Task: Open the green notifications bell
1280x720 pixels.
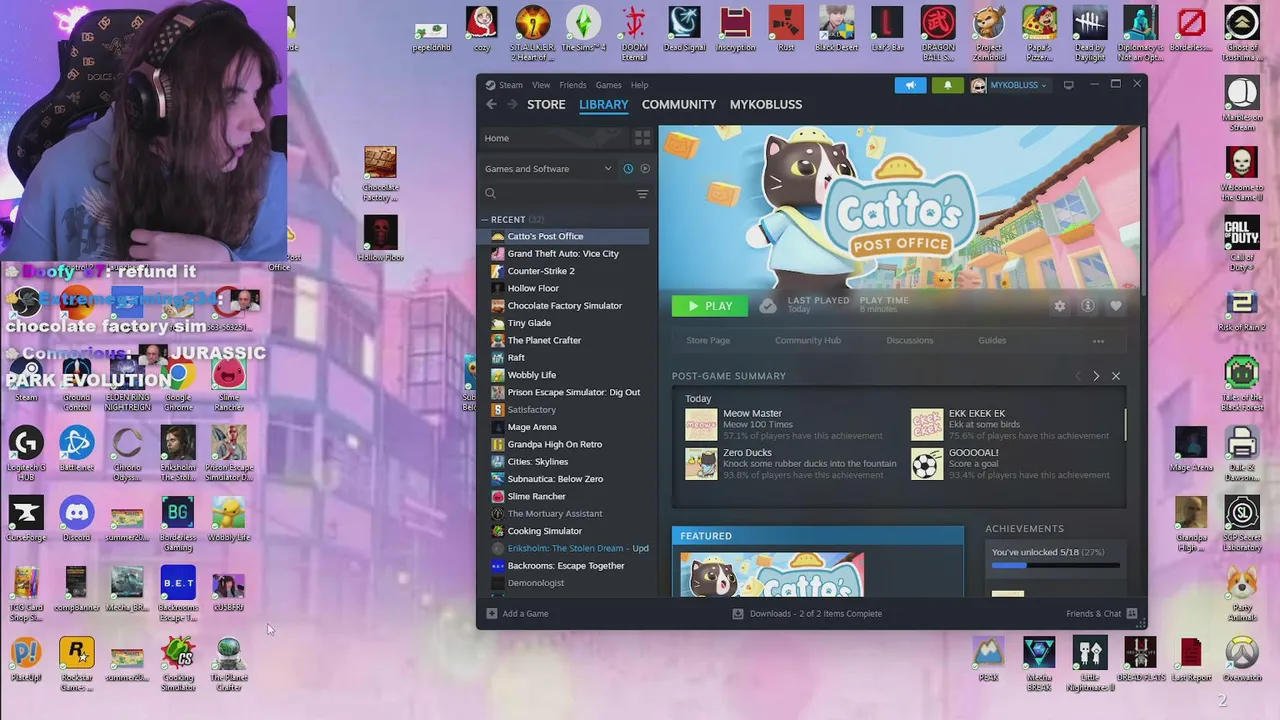Action: (947, 85)
